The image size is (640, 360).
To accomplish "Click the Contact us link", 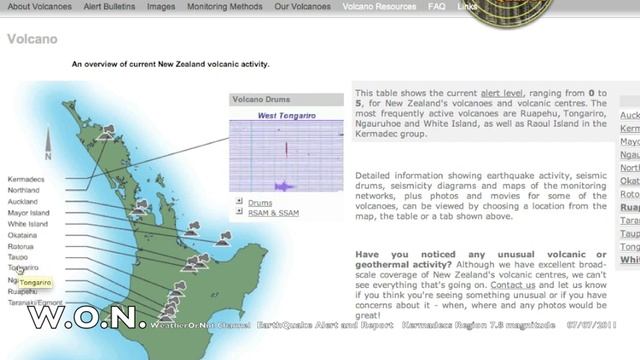I will tap(513, 285).
